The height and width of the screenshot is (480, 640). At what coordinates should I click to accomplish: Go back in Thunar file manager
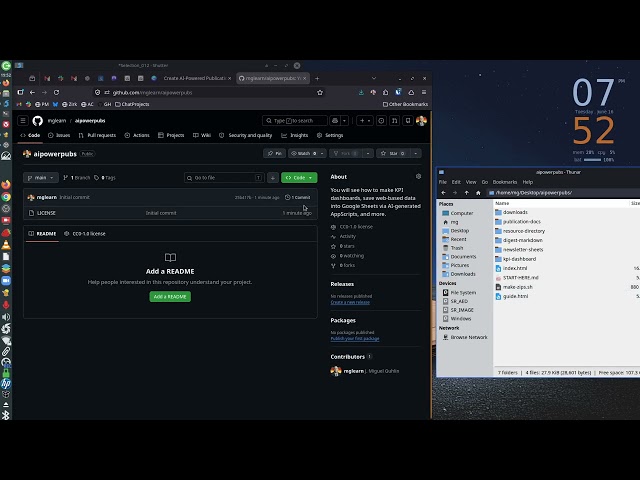click(x=444, y=193)
